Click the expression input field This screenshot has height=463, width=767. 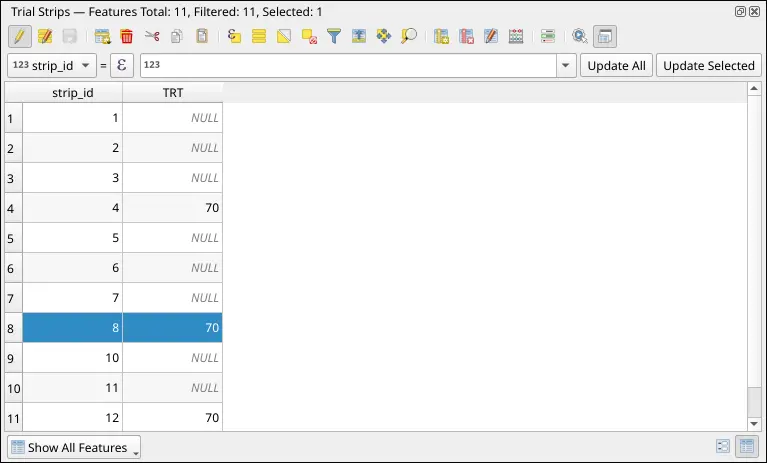[346, 66]
